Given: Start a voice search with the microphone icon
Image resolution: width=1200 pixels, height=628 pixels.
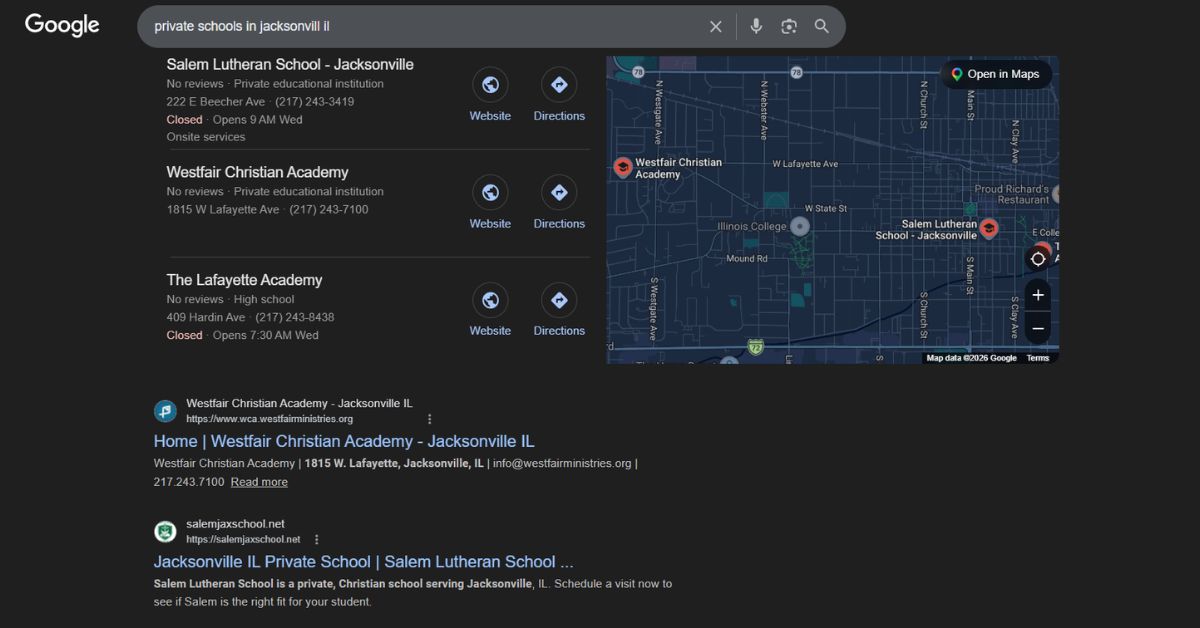Looking at the screenshot, I should [756, 26].
